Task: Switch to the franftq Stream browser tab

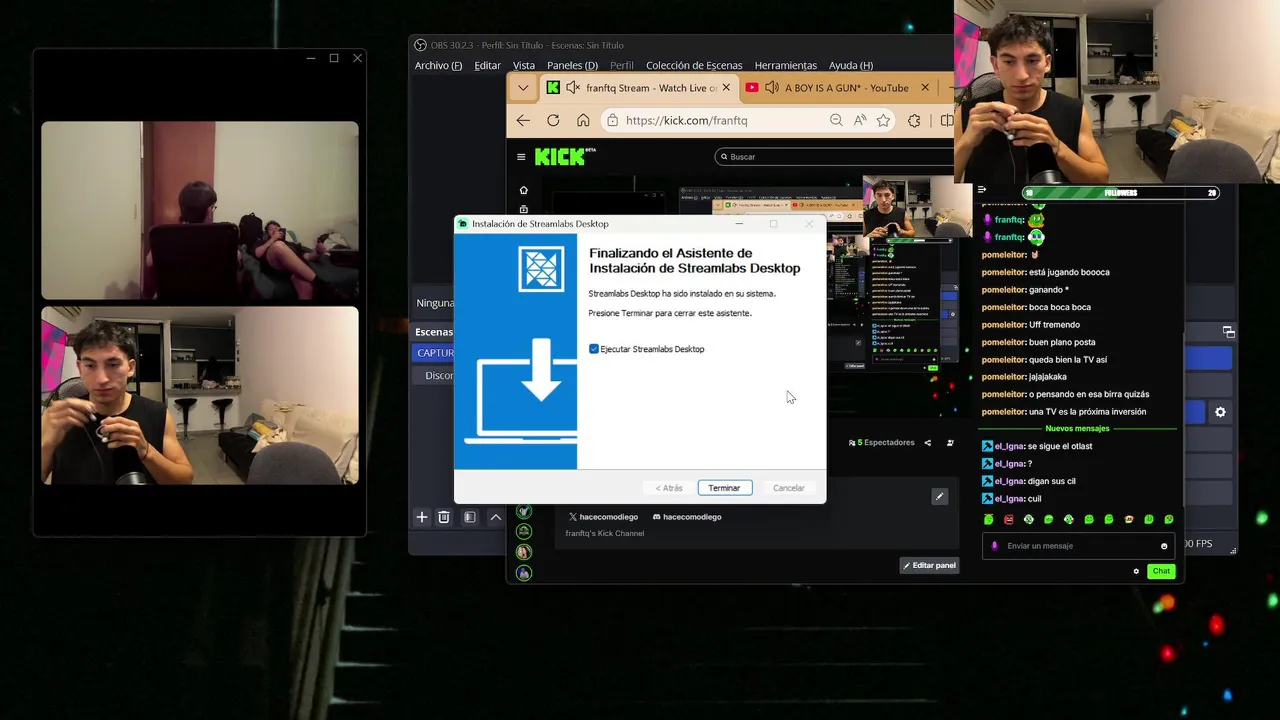Action: click(x=638, y=88)
